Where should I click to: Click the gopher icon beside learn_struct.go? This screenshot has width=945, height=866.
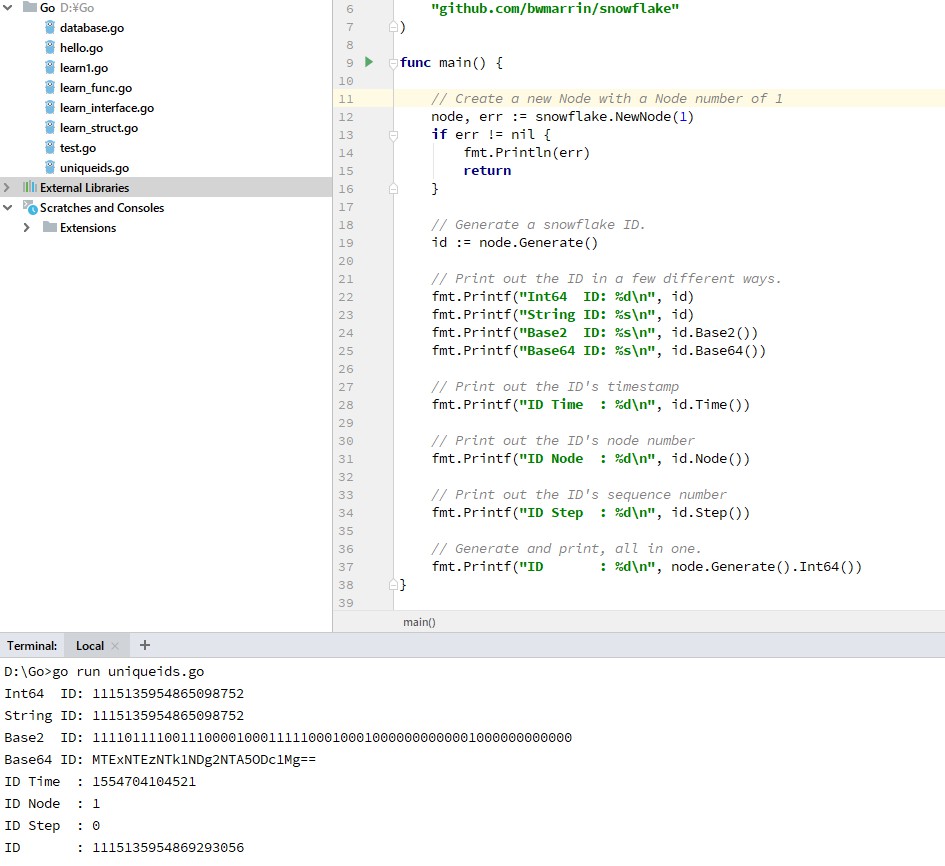click(50, 127)
